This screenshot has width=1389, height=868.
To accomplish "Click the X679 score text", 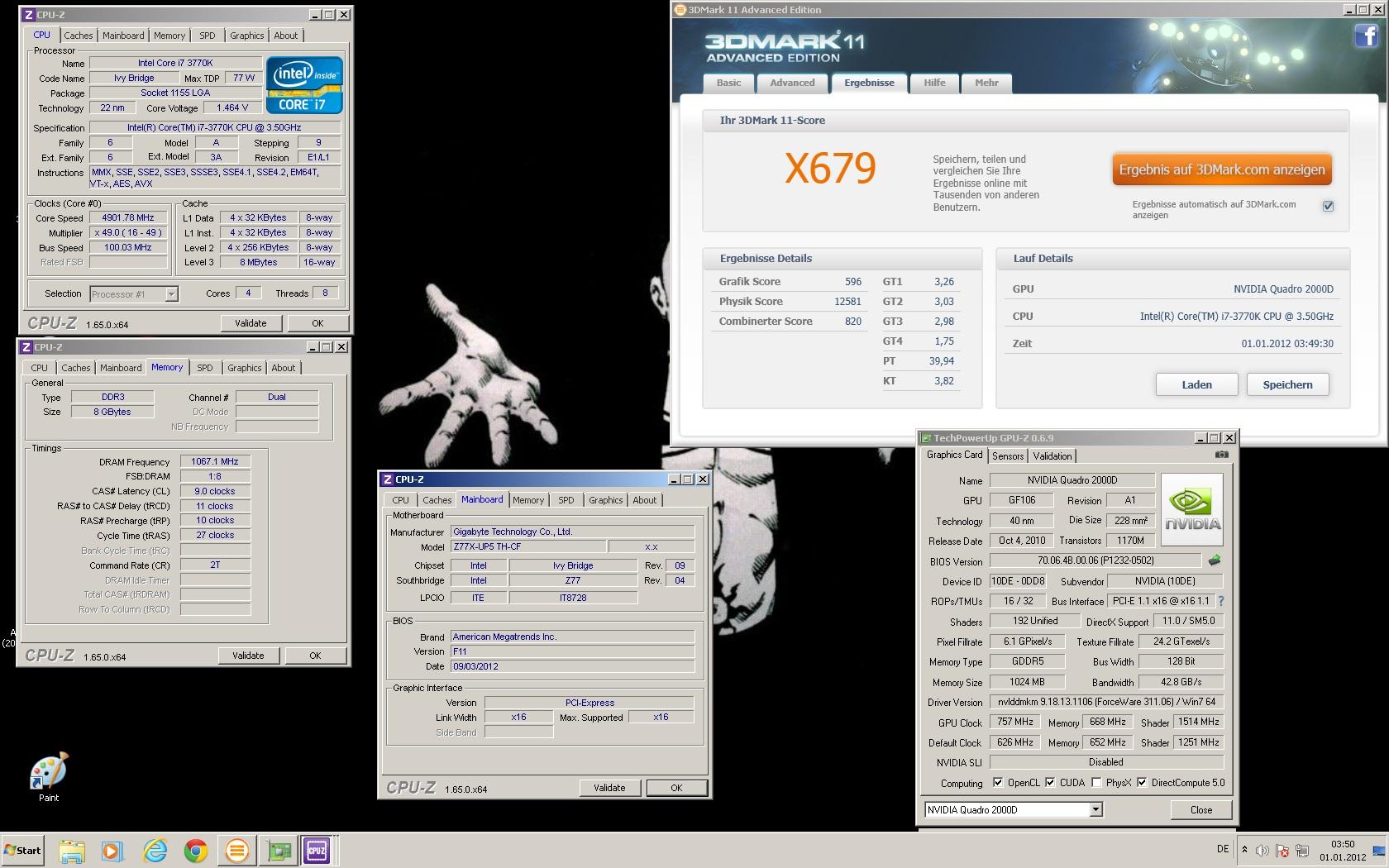I will pyautogui.click(x=829, y=168).
